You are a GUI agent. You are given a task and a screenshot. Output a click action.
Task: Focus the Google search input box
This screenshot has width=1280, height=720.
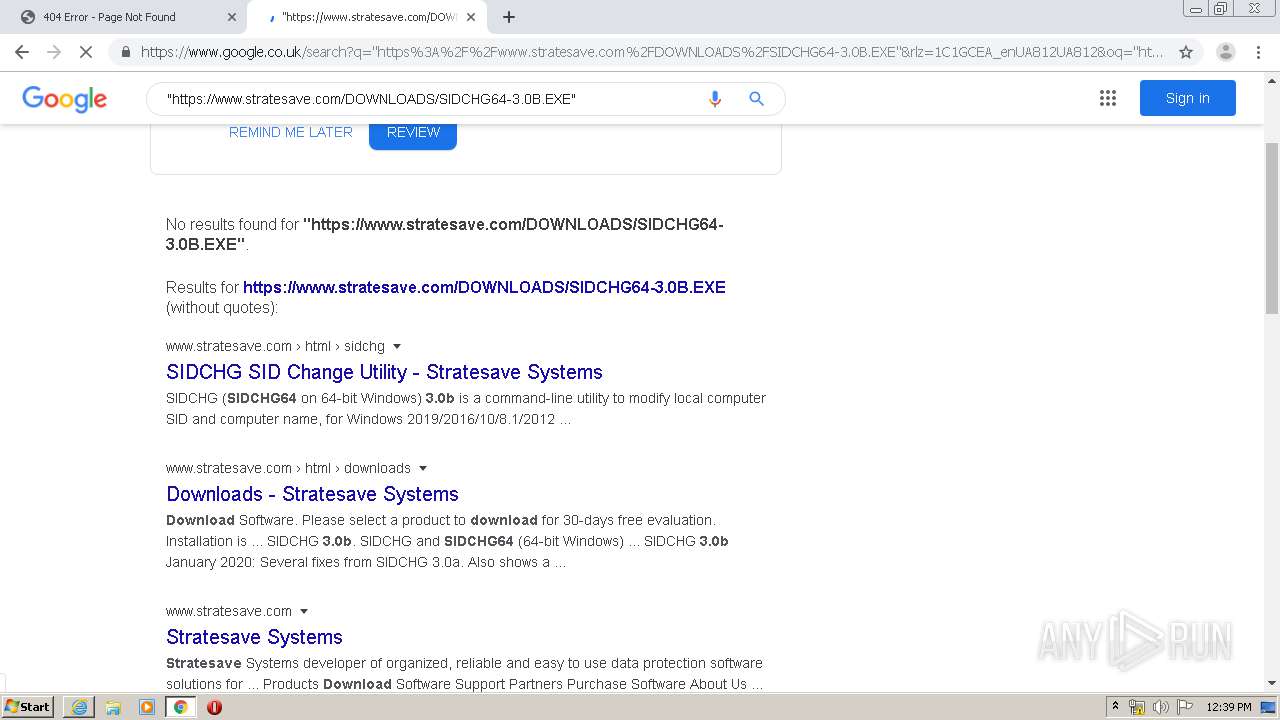tap(430, 99)
